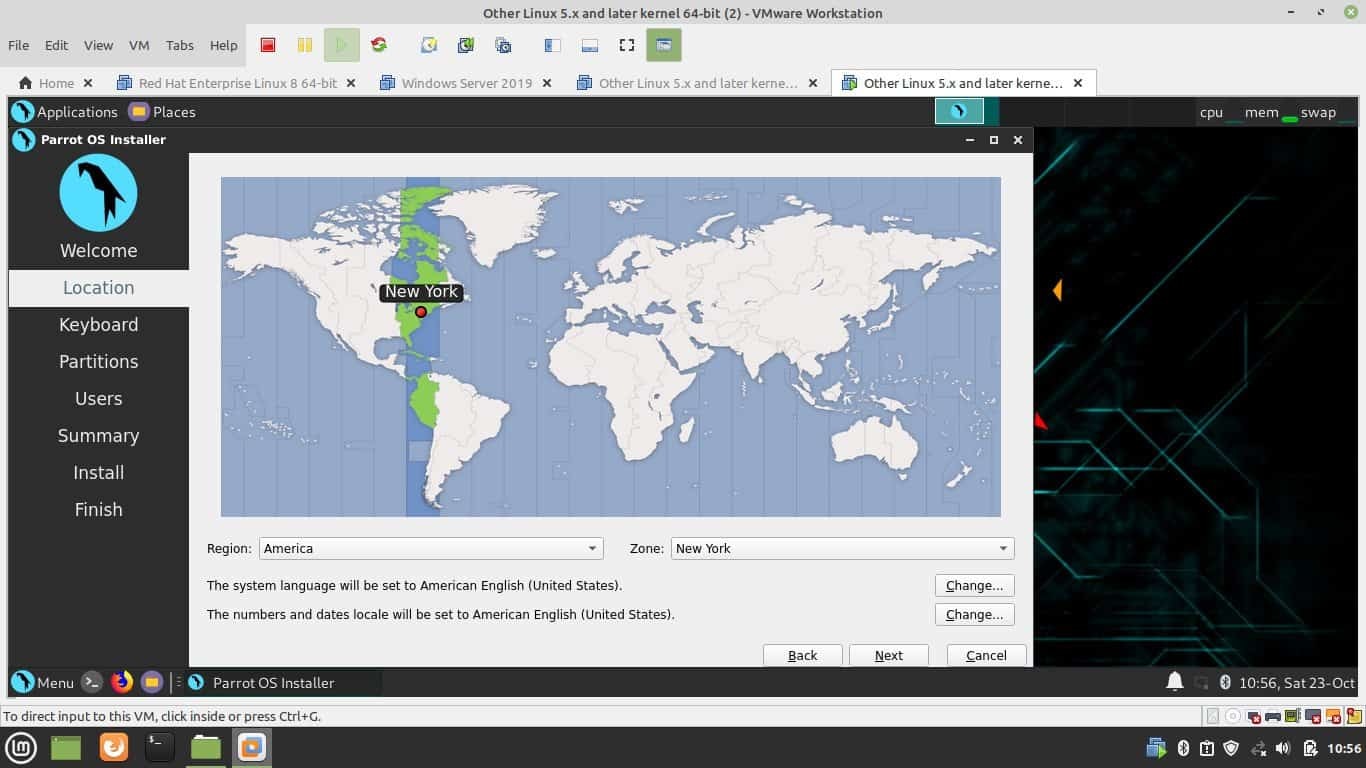This screenshot has height=768, width=1366.
Task: Open the Tabs menu
Action: (180, 45)
